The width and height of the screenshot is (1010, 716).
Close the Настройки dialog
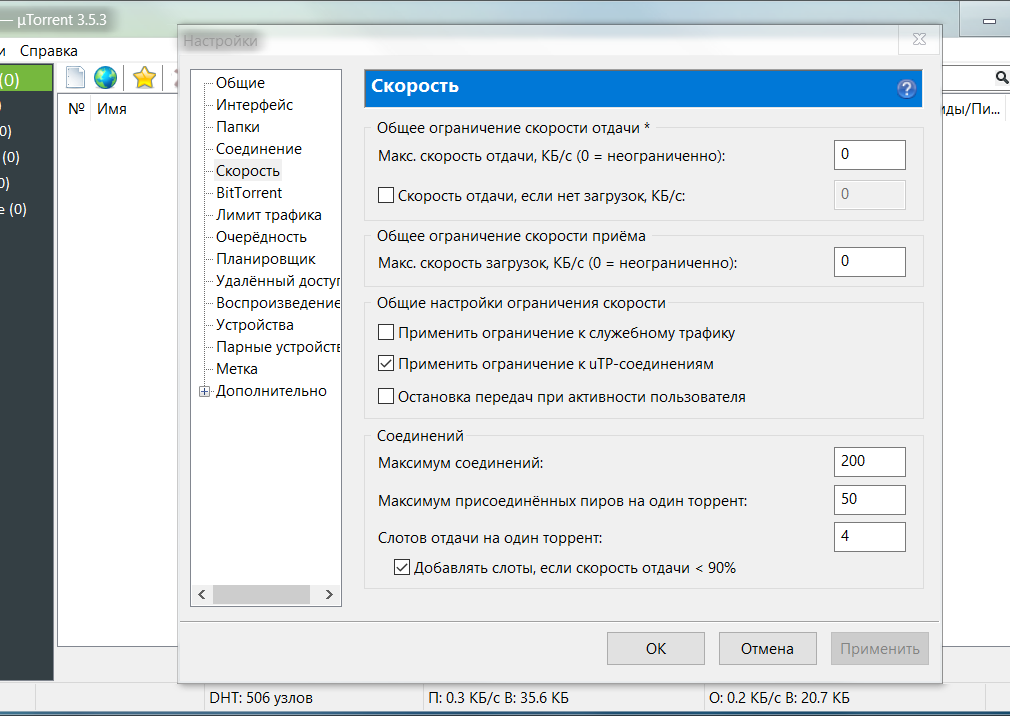(x=919, y=39)
